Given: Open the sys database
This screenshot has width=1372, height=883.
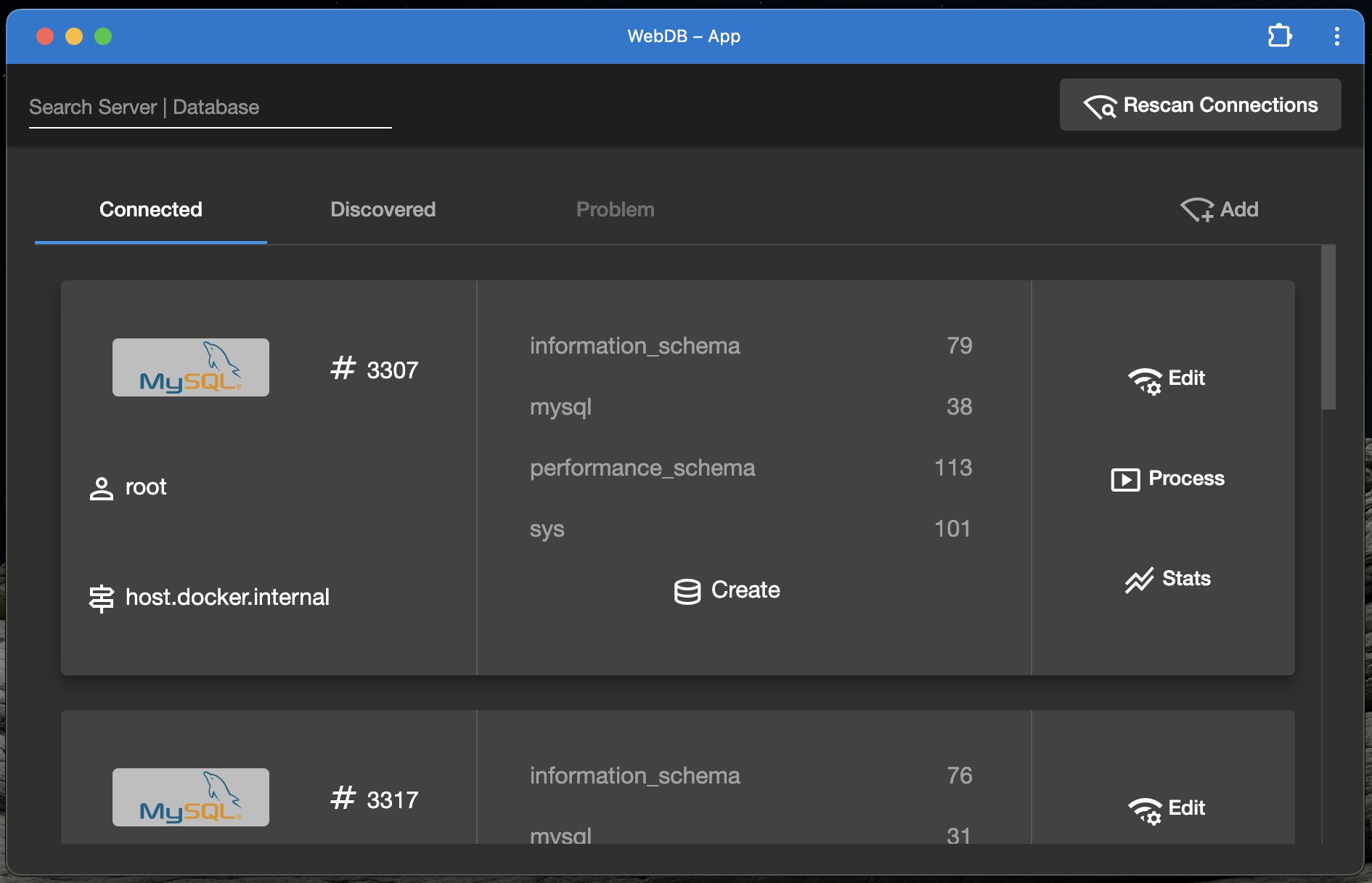Looking at the screenshot, I should point(547,529).
